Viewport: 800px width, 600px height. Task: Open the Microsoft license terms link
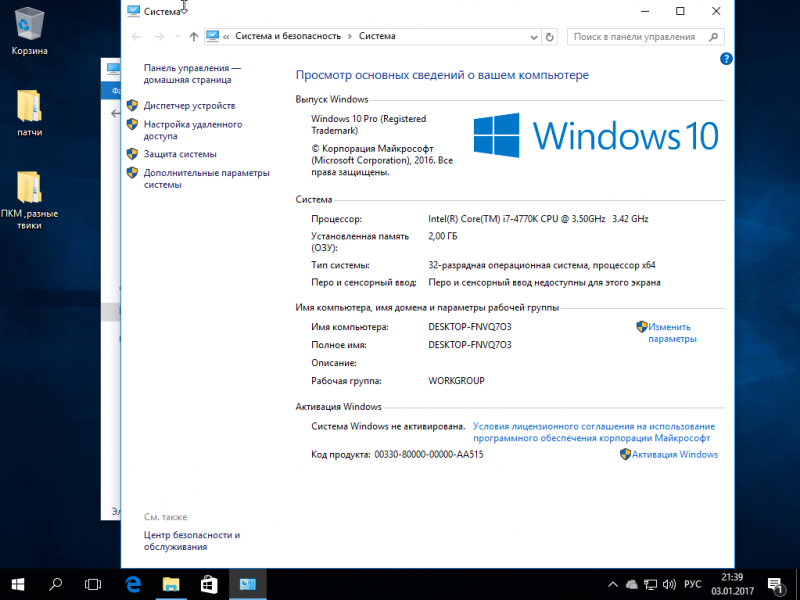pos(594,432)
